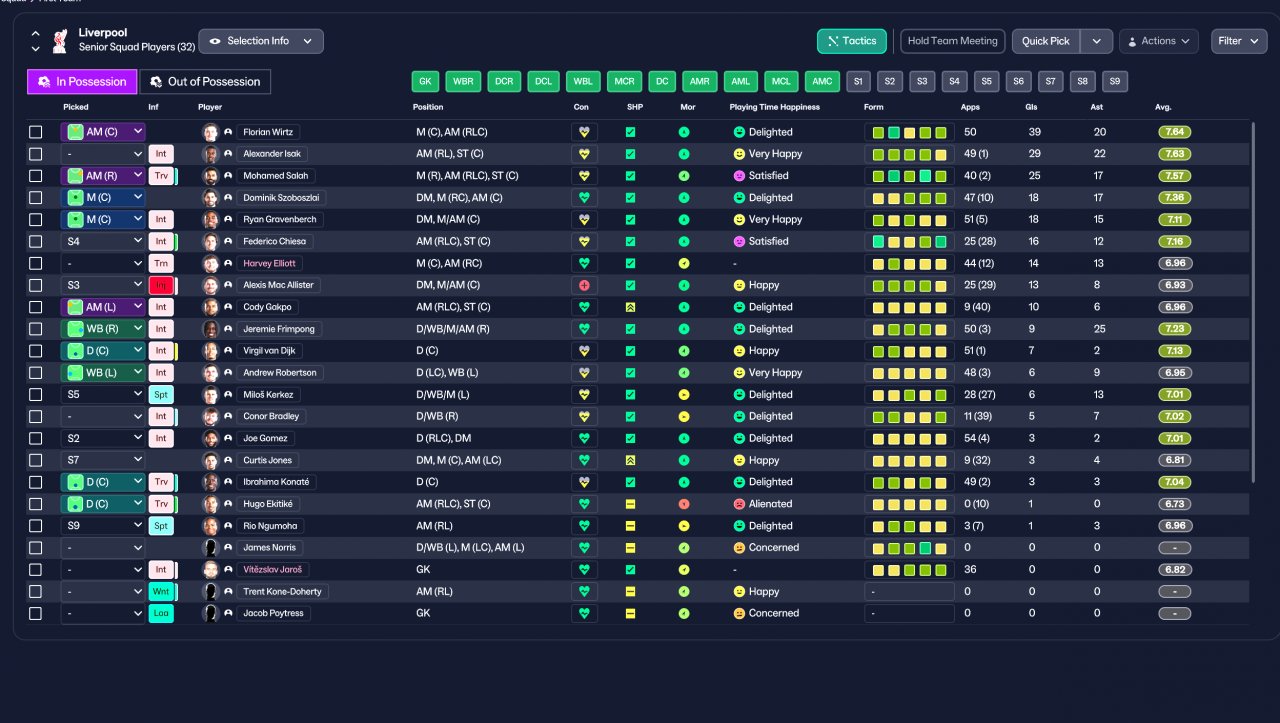The width and height of the screenshot is (1280, 723).
Task: Click Federico Chiesa form squares
Action: 909,241
